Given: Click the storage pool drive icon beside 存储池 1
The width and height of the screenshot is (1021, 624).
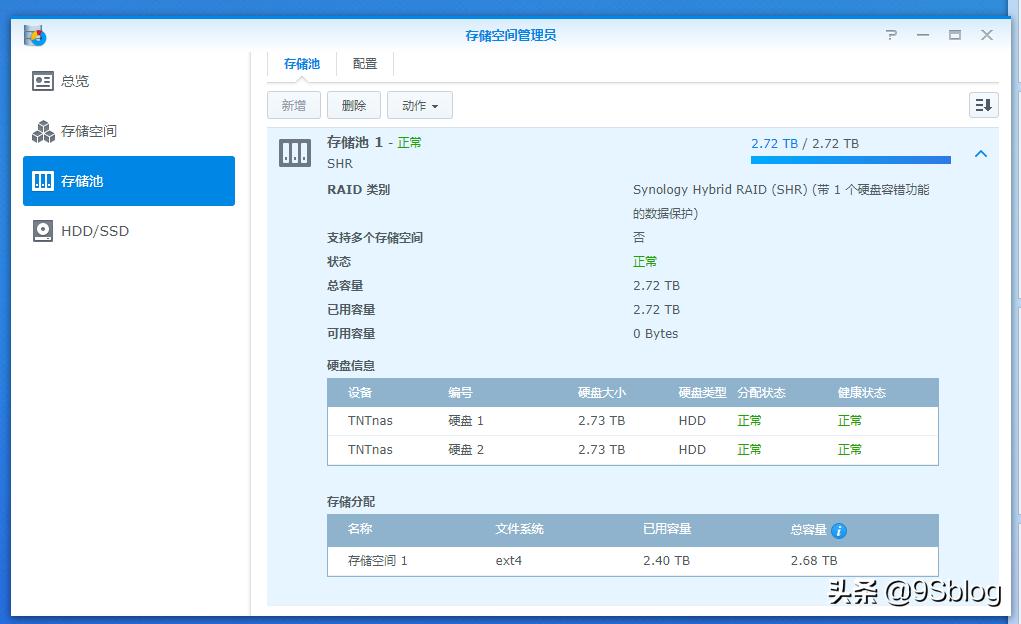Looking at the screenshot, I should 296,152.
